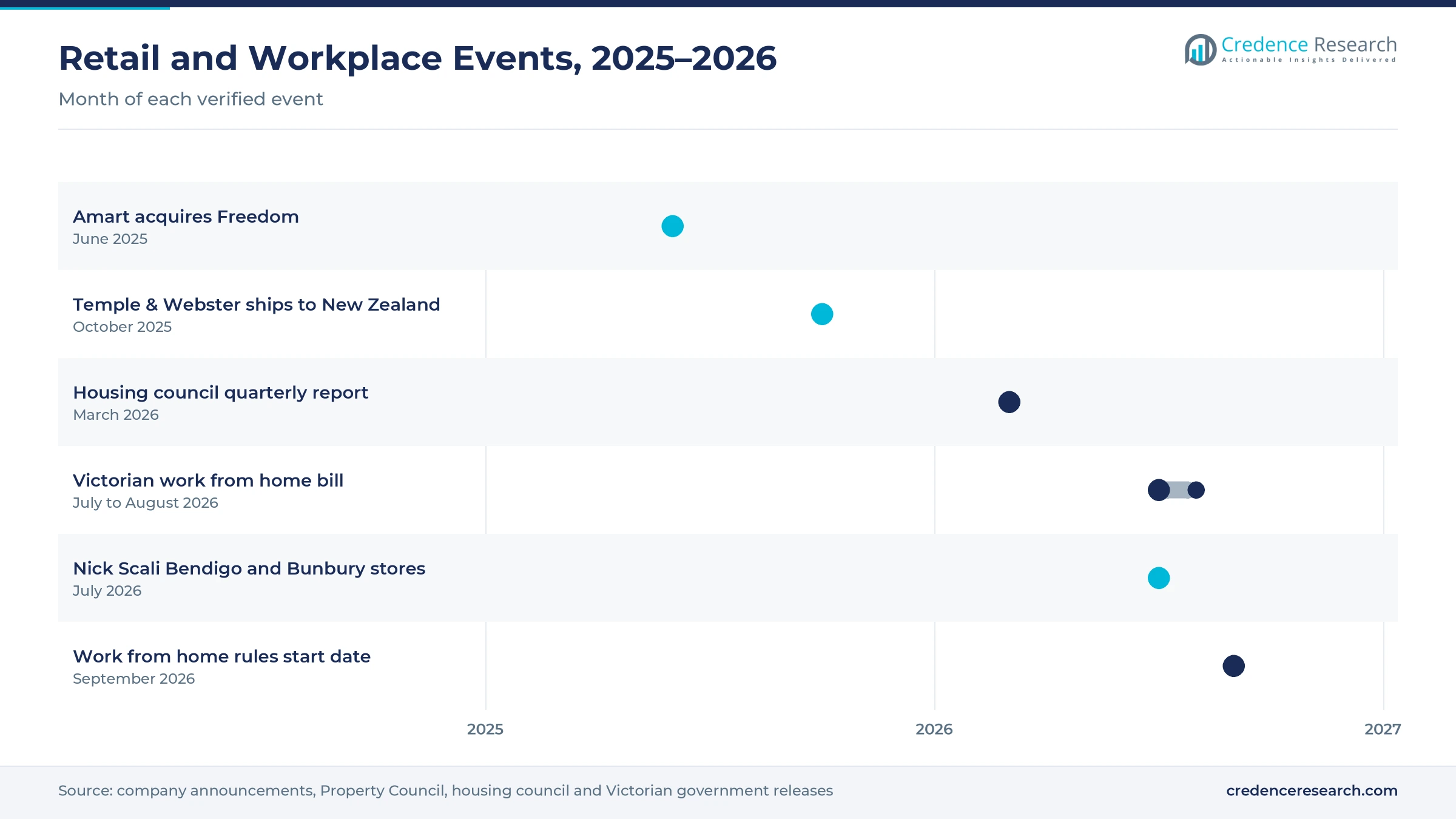This screenshot has width=1456, height=819.
Task: Select the Nick Scali July 2026 marker
Action: point(1159,578)
